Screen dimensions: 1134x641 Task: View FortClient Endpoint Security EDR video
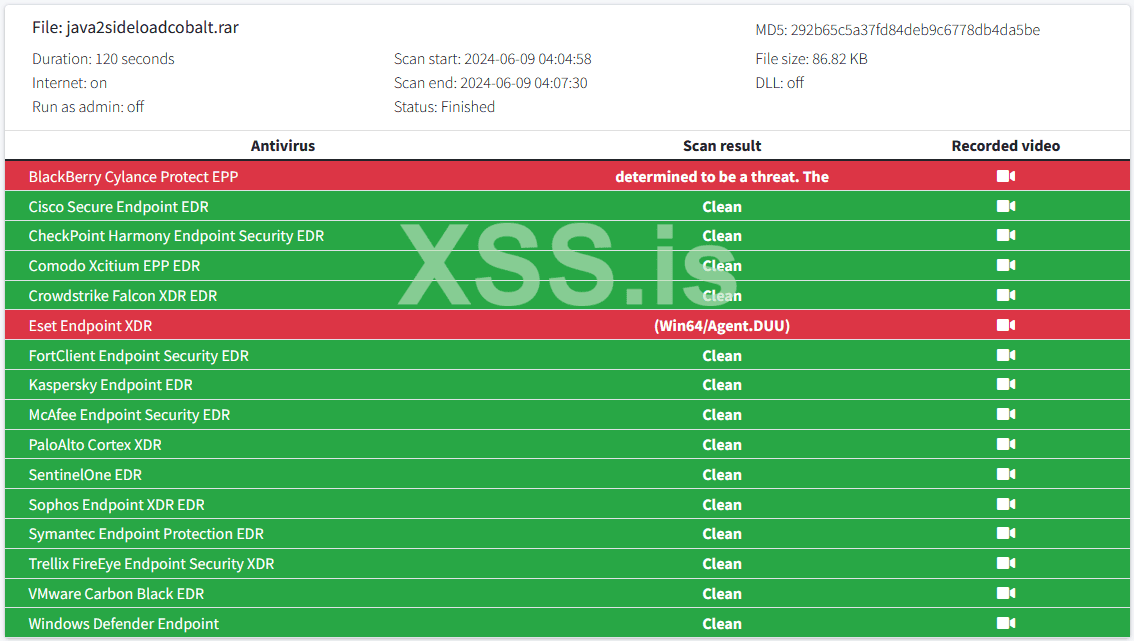1005,355
